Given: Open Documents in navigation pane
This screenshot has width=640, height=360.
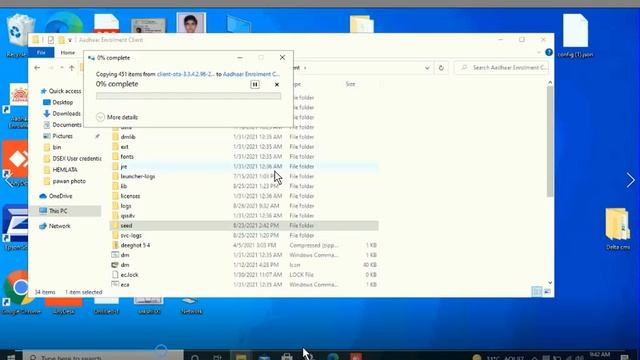Looking at the screenshot, I should 62,125.
